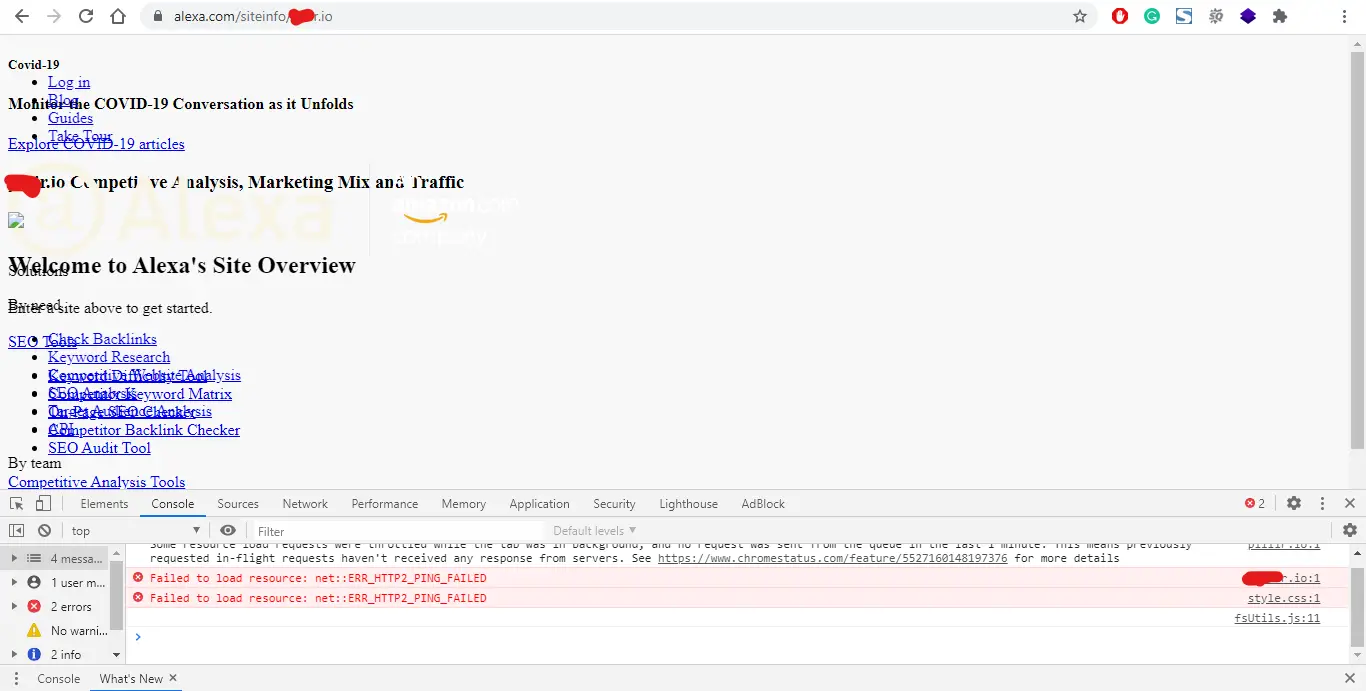Viewport: 1366px width, 691px height.
Task: Close the What's New drawer tab
Action: [x=172, y=678]
